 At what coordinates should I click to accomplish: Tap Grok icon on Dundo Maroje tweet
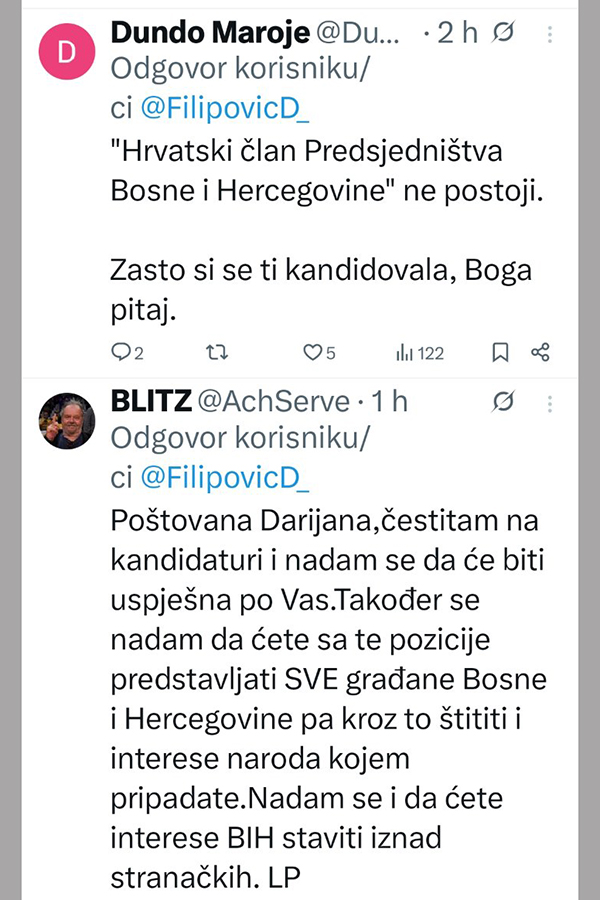(505, 33)
